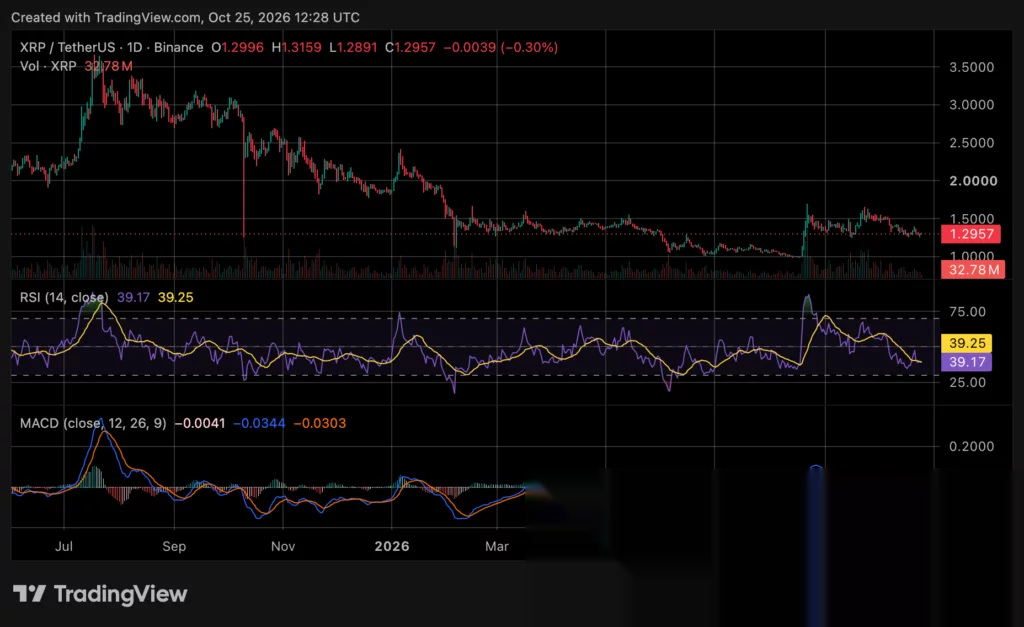Click the MACD histogram value −0.0041
The image size is (1024, 627).
pos(200,423)
